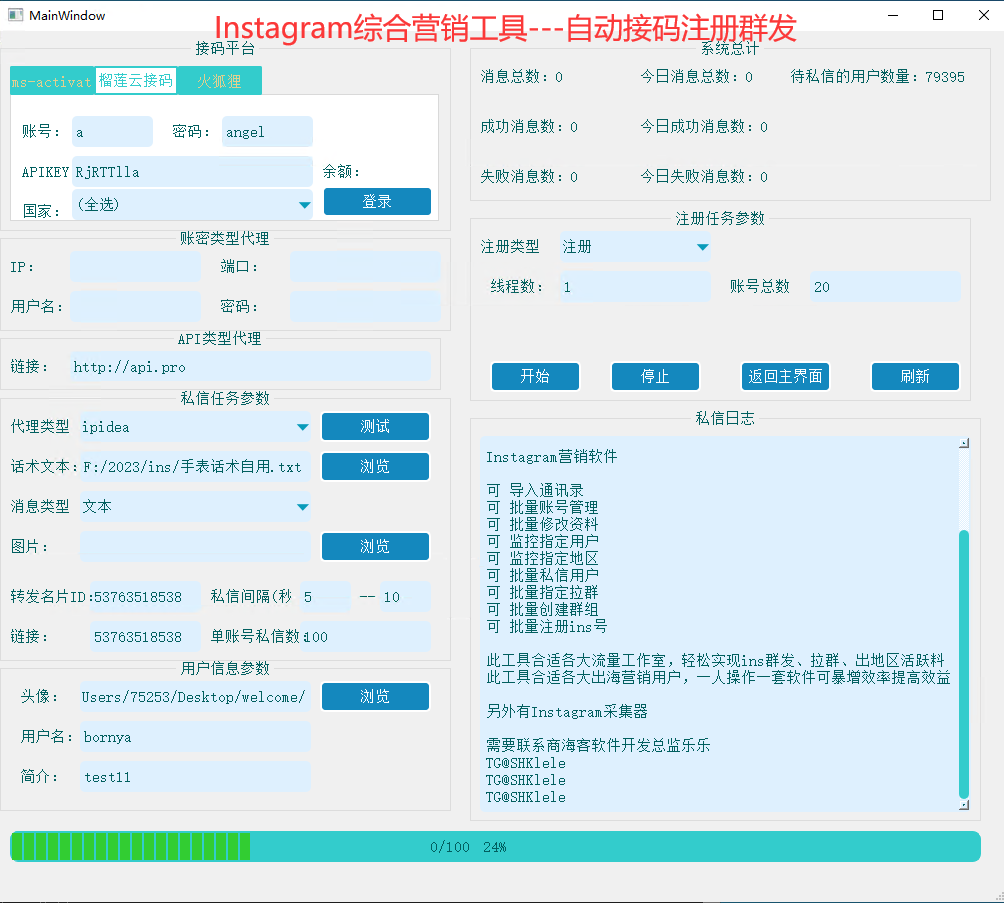The width and height of the screenshot is (1004, 903).
Task: Open the 消息类型 dropdown
Action: tap(195, 507)
